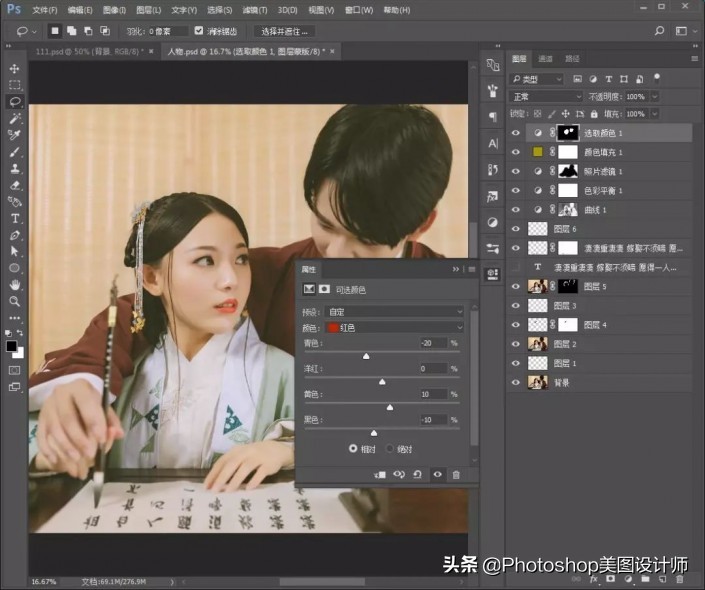705x590 pixels.
Task: Select the Rectangular Marquee tool
Action: pyautogui.click(x=14, y=85)
